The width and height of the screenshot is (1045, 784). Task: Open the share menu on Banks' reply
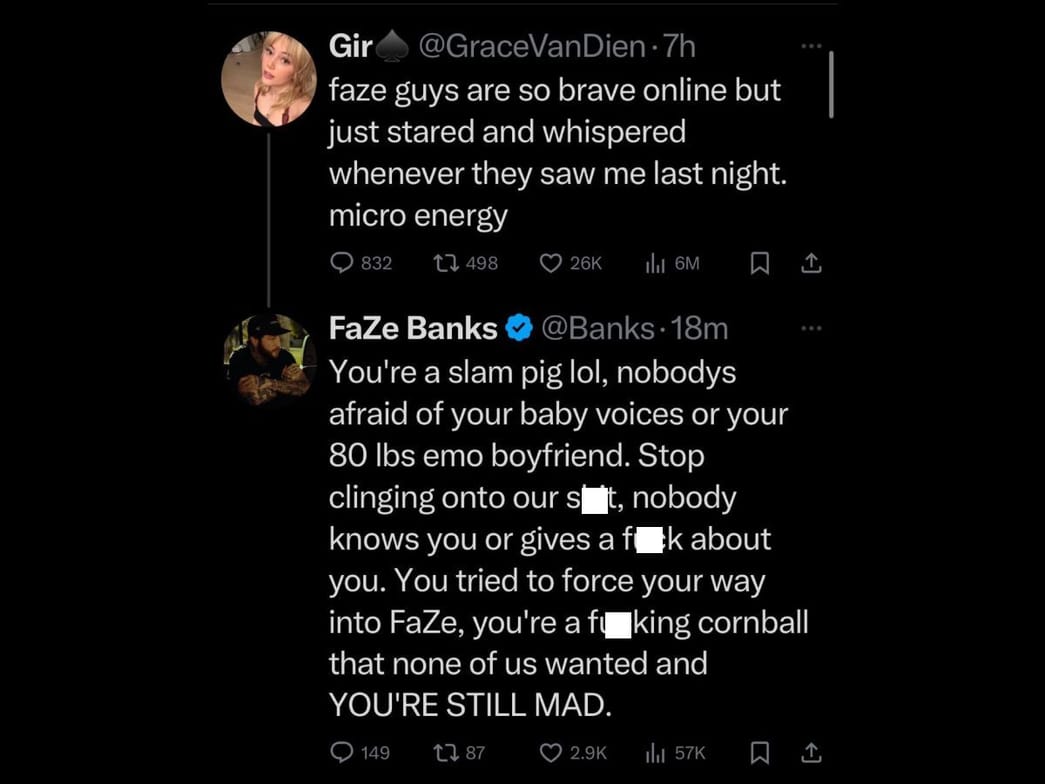[812, 751]
